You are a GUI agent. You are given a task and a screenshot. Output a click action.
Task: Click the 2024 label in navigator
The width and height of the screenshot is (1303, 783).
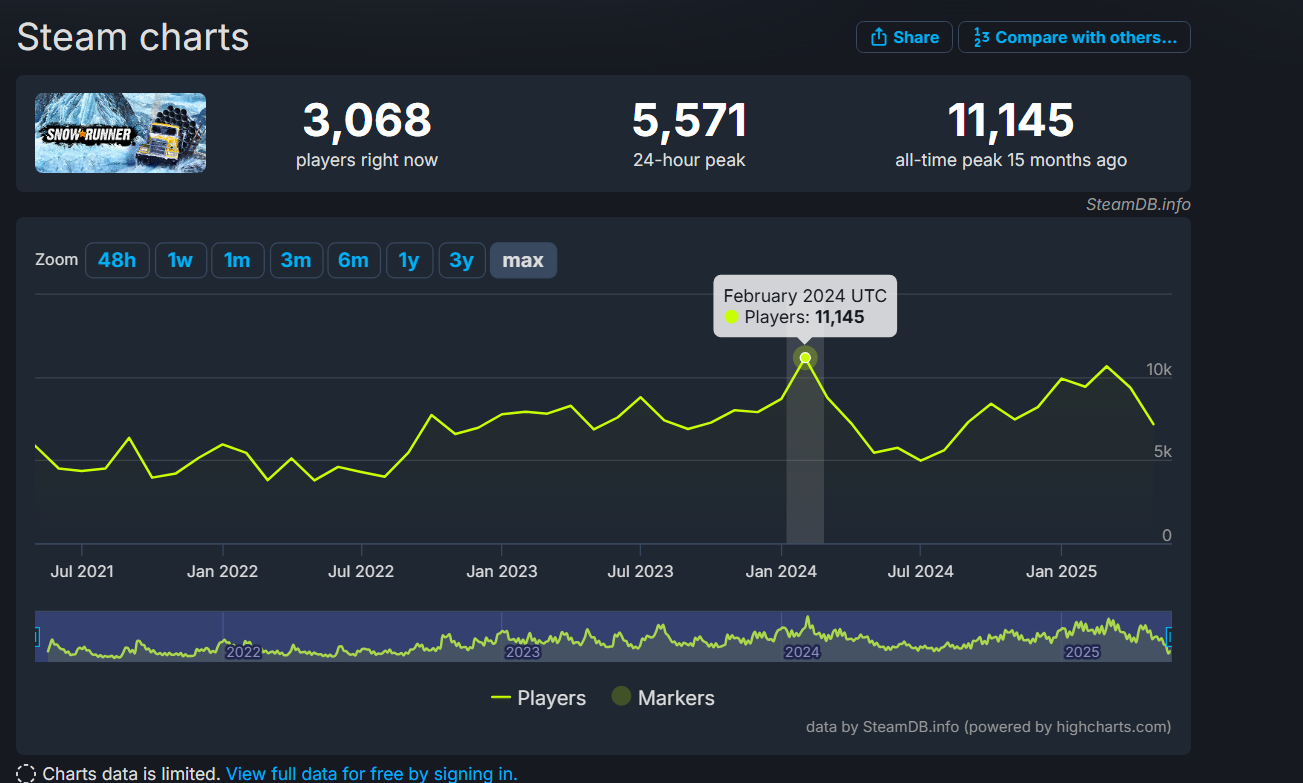802,652
